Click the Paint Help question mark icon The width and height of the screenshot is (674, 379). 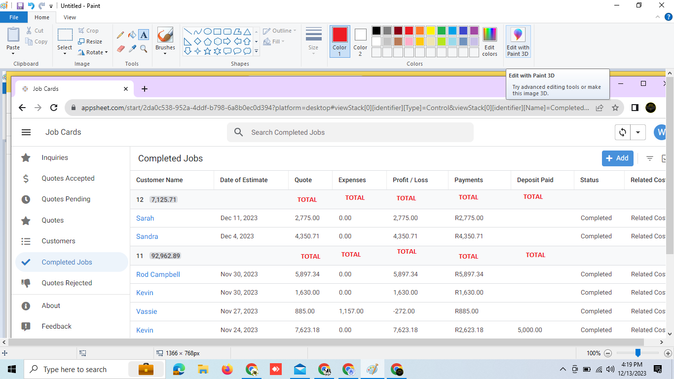click(668, 17)
